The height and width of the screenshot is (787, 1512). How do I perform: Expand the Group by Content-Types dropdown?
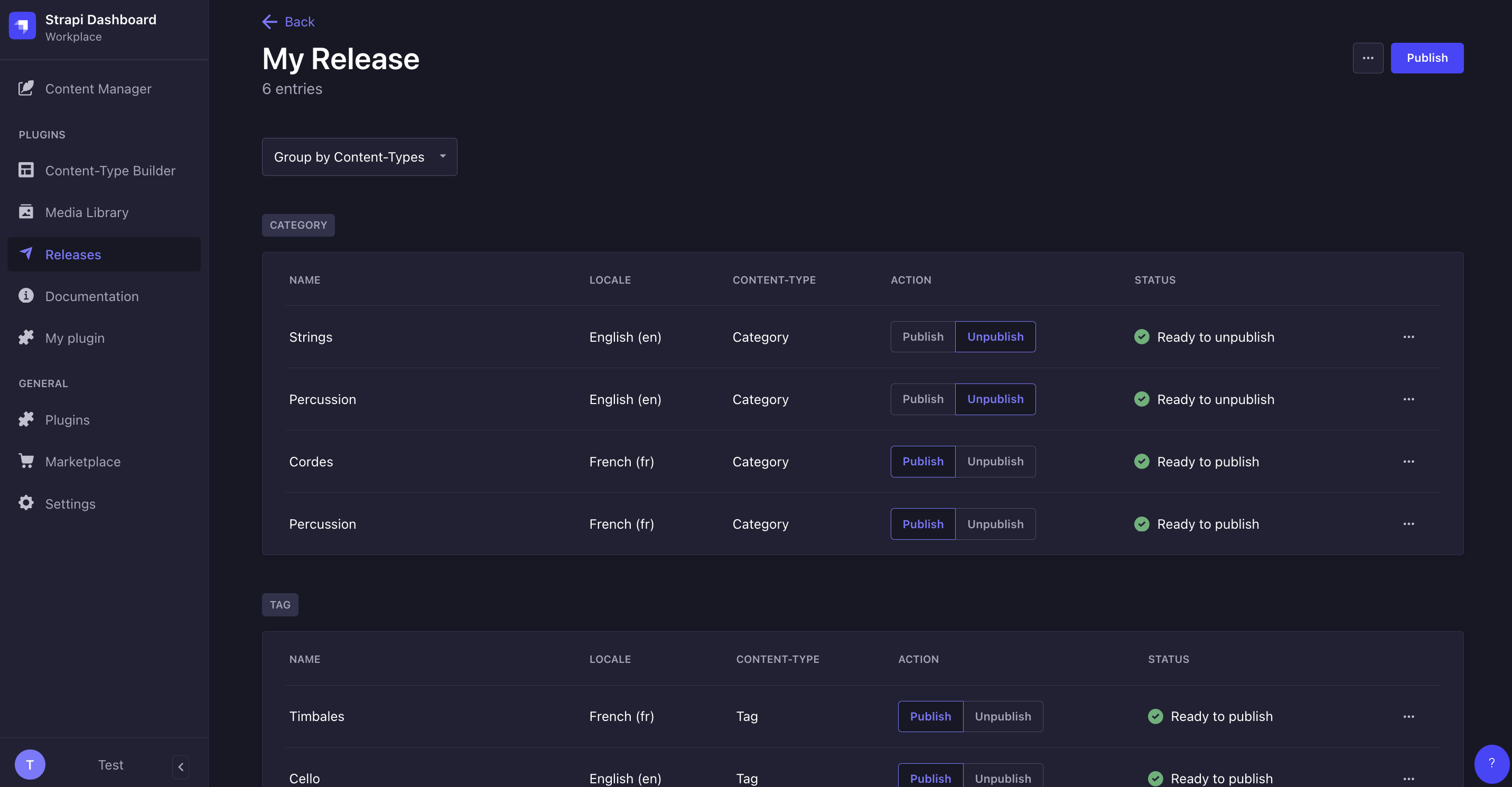[359, 157]
